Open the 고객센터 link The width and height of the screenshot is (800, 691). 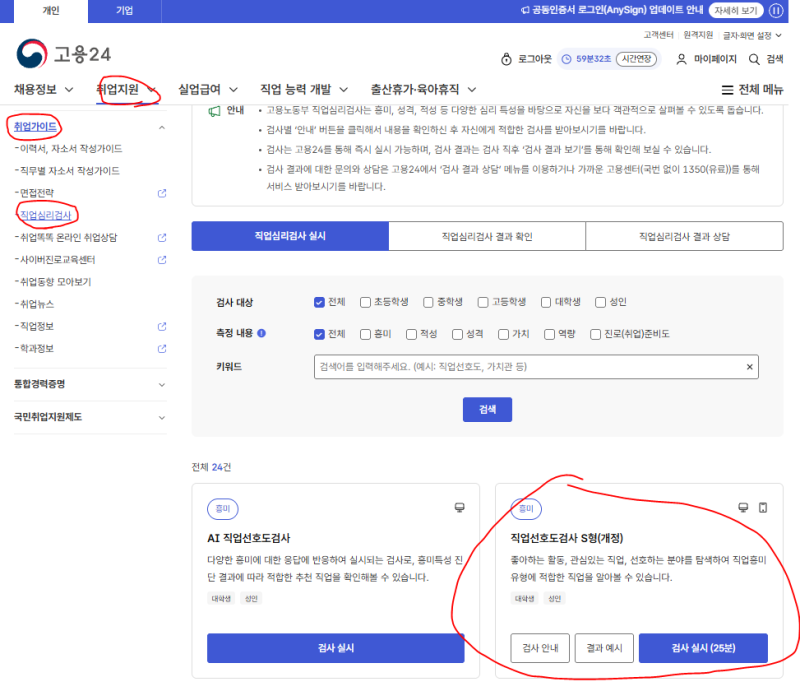[658, 35]
